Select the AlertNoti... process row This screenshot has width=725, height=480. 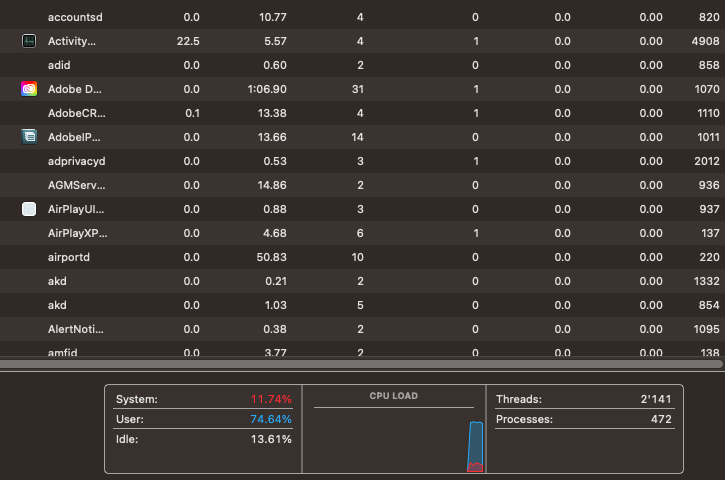click(x=362, y=330)
